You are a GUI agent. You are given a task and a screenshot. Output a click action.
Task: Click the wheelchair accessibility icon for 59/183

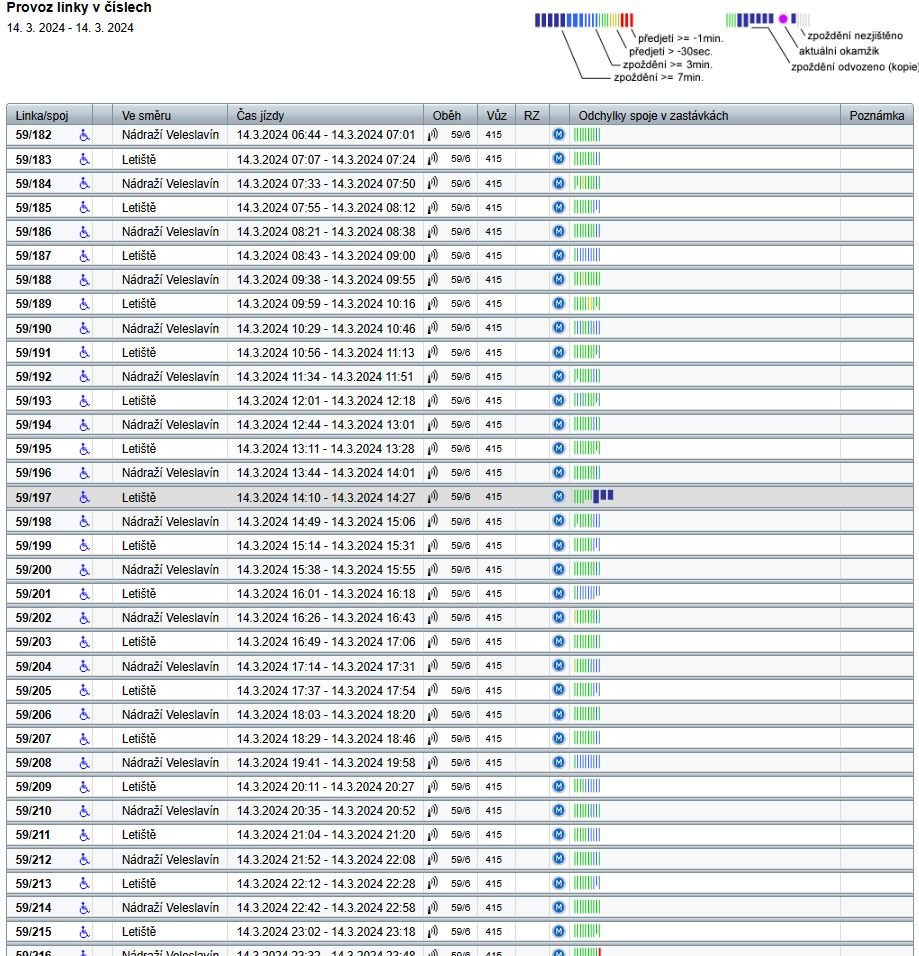click(x=84, y=160)
